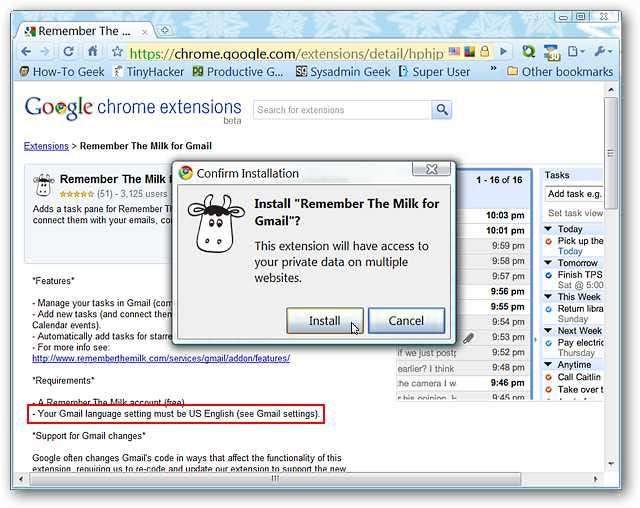
Task: Collapse the Anytime task group
Action: click(548, 364)
